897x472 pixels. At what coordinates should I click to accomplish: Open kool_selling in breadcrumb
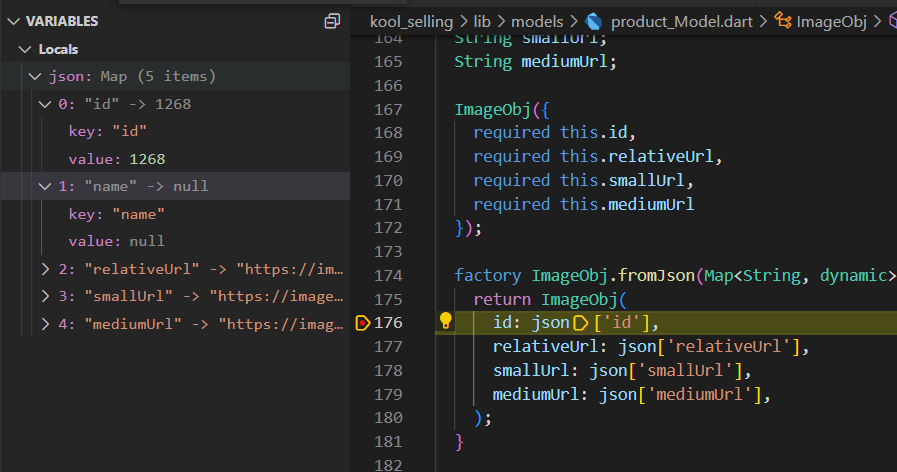coord(411,22)
